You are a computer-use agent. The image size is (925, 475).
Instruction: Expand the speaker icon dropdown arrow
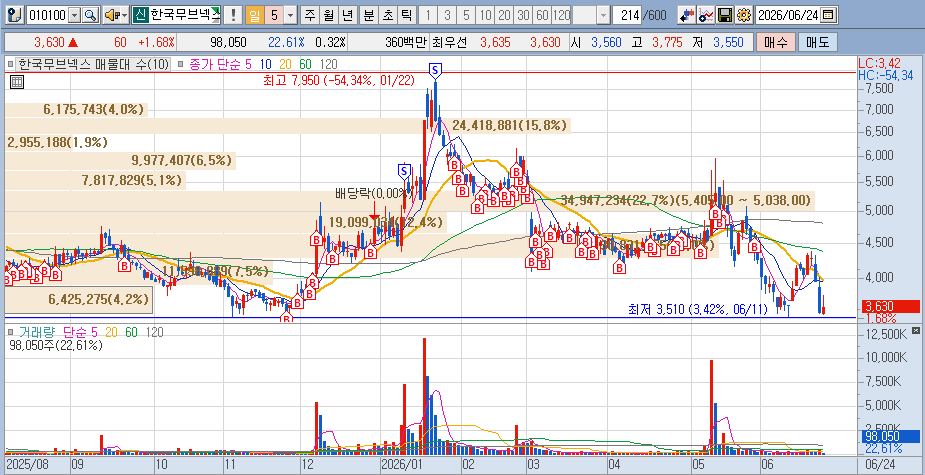pos(124,15)
